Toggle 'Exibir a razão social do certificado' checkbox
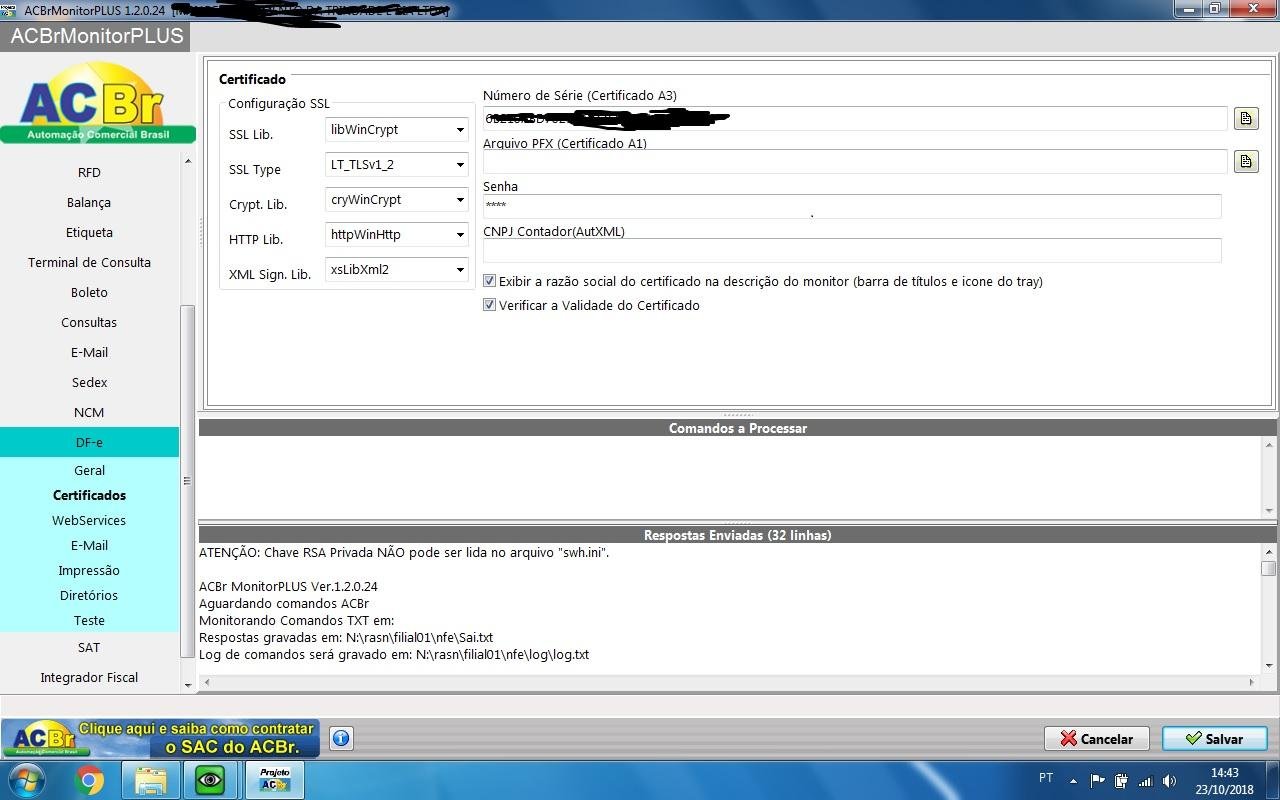 (490, 281)
